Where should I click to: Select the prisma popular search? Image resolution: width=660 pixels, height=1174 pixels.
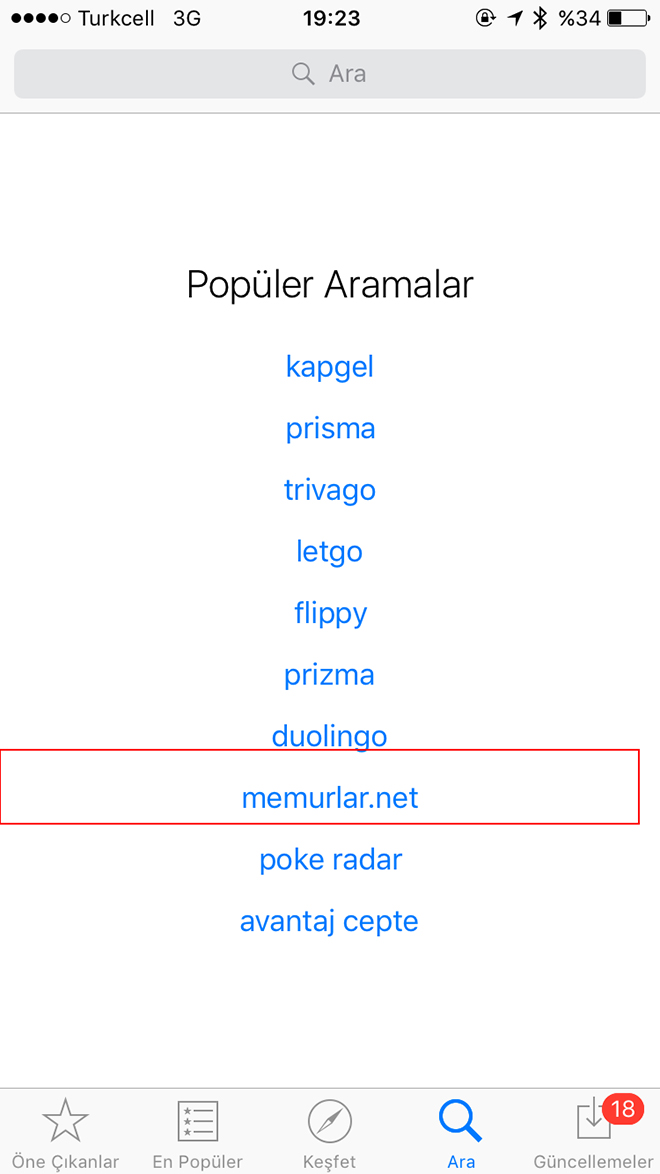(x=330, y=429)
